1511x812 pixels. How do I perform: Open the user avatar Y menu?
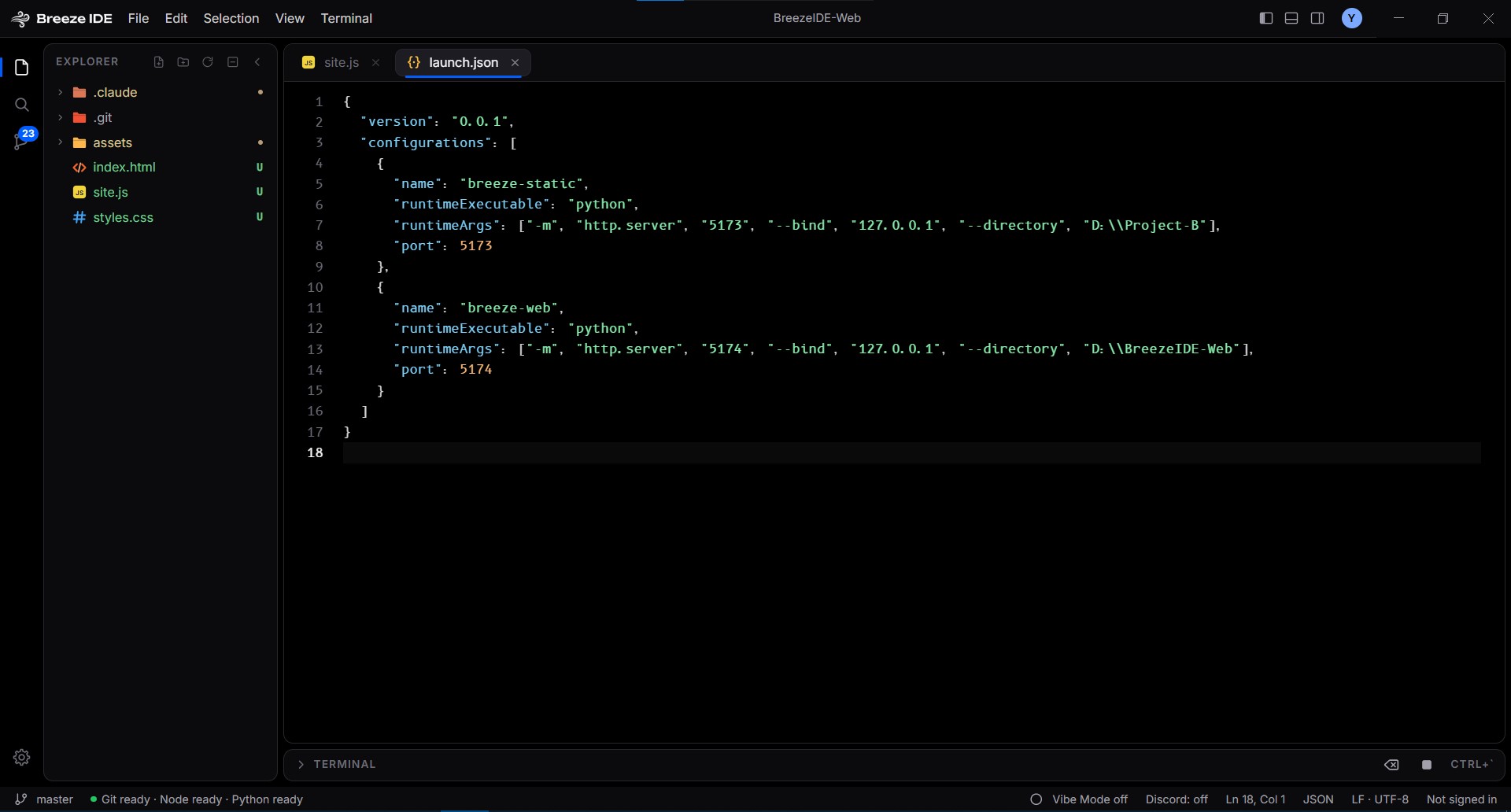pyautogui.click(x=1352, y=18)
